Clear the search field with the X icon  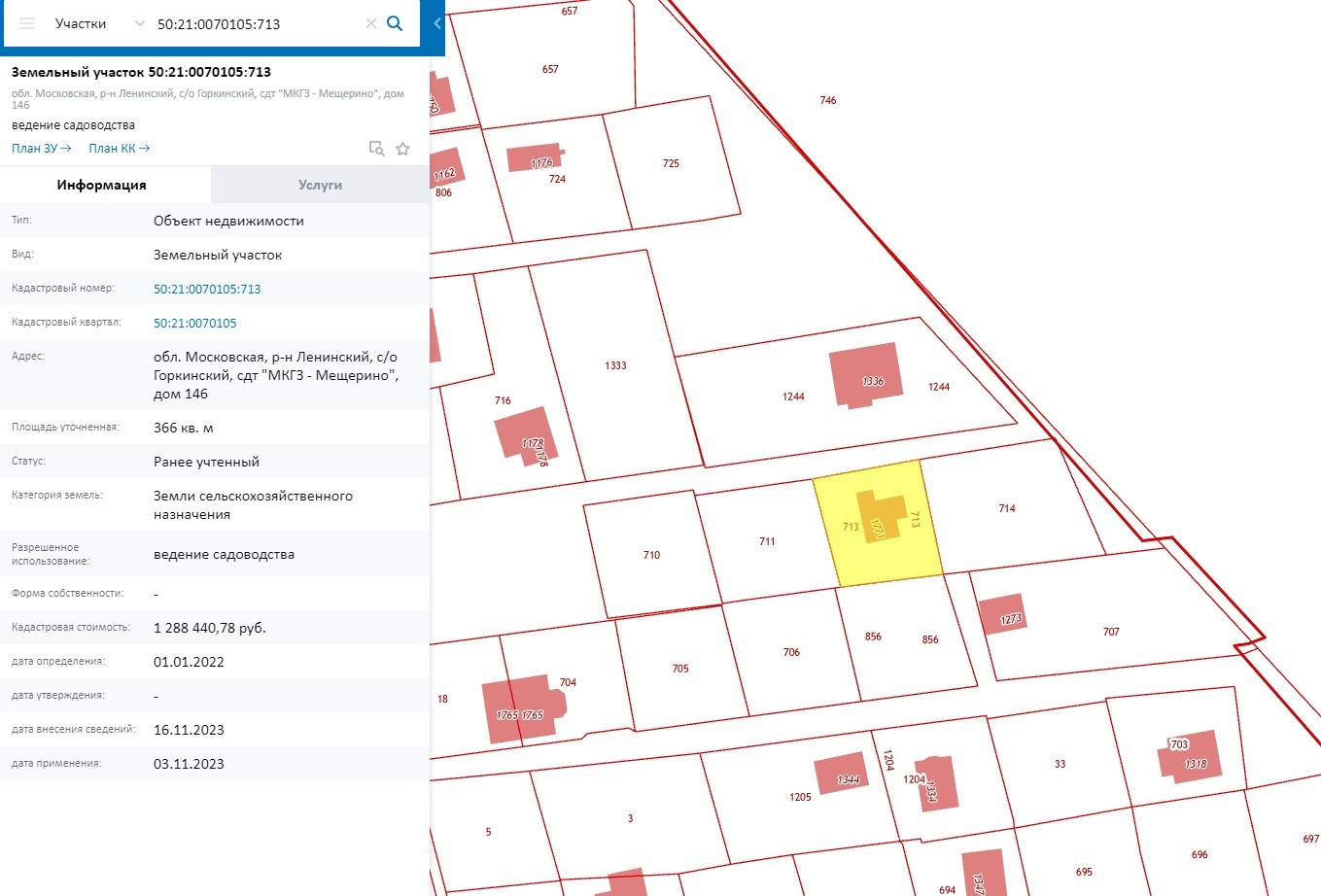coord(370,23)
